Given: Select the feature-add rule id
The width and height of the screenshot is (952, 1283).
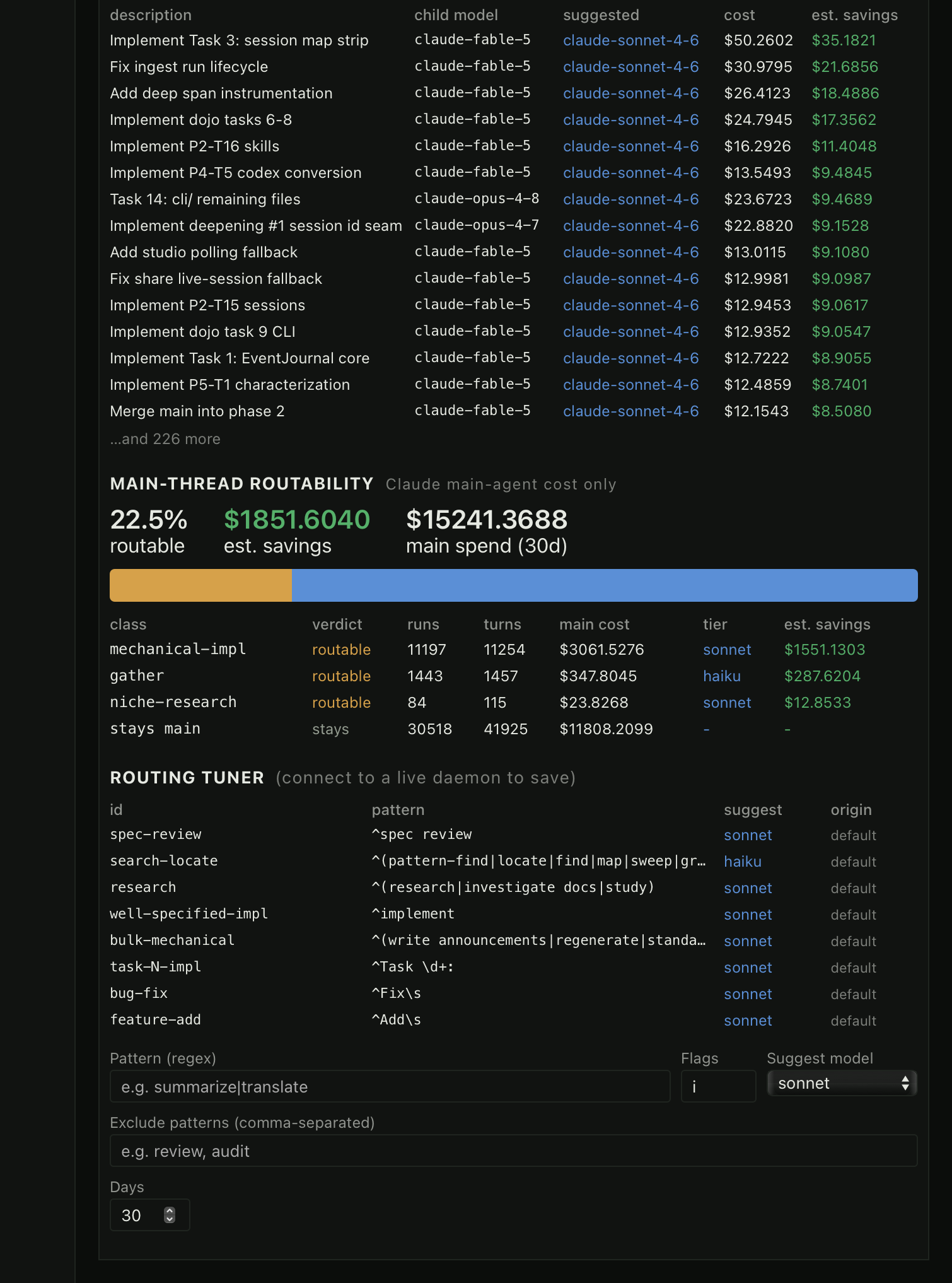Looking at the screenshot, I should 156,1020.
